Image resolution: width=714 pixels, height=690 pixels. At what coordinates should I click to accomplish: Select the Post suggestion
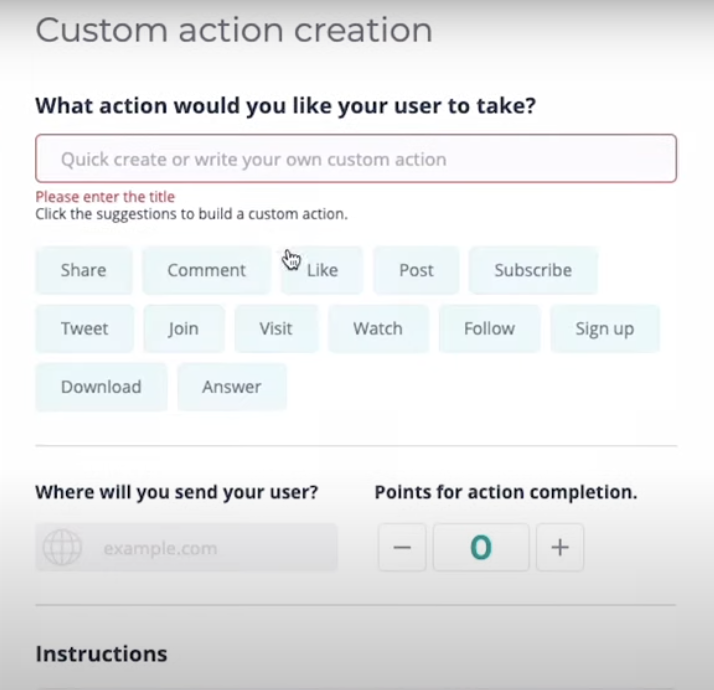[x=416, y=270]
